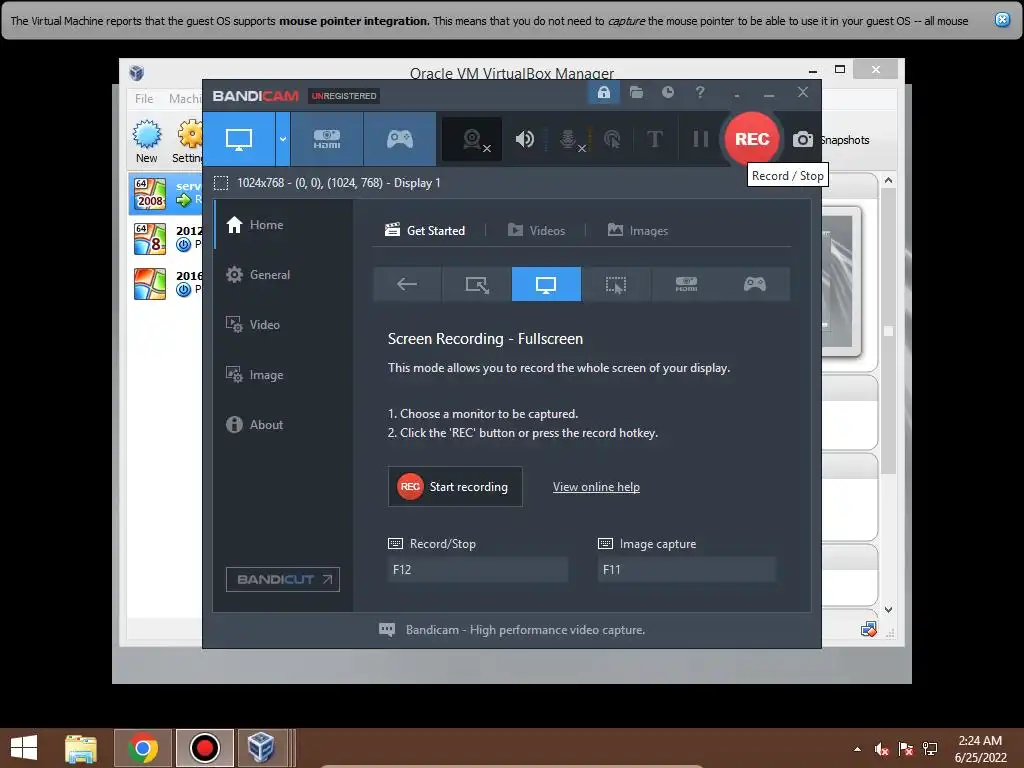This screenshot has height=768, width=1024.
Task: Open Image settings in sidebar
Action: 283,375
